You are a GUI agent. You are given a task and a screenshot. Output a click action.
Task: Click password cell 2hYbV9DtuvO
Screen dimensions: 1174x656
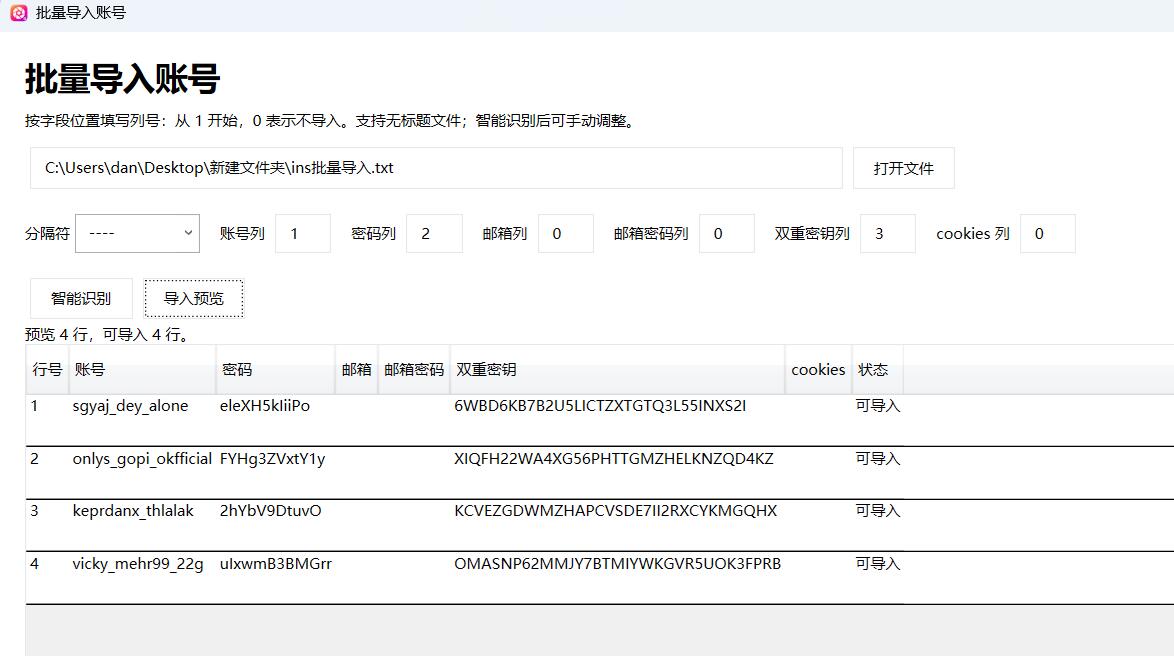[270, 511]
